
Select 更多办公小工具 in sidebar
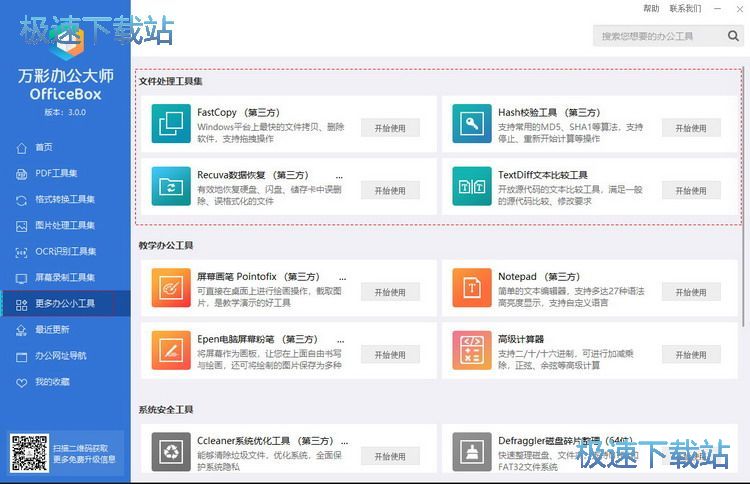[65, 304]
